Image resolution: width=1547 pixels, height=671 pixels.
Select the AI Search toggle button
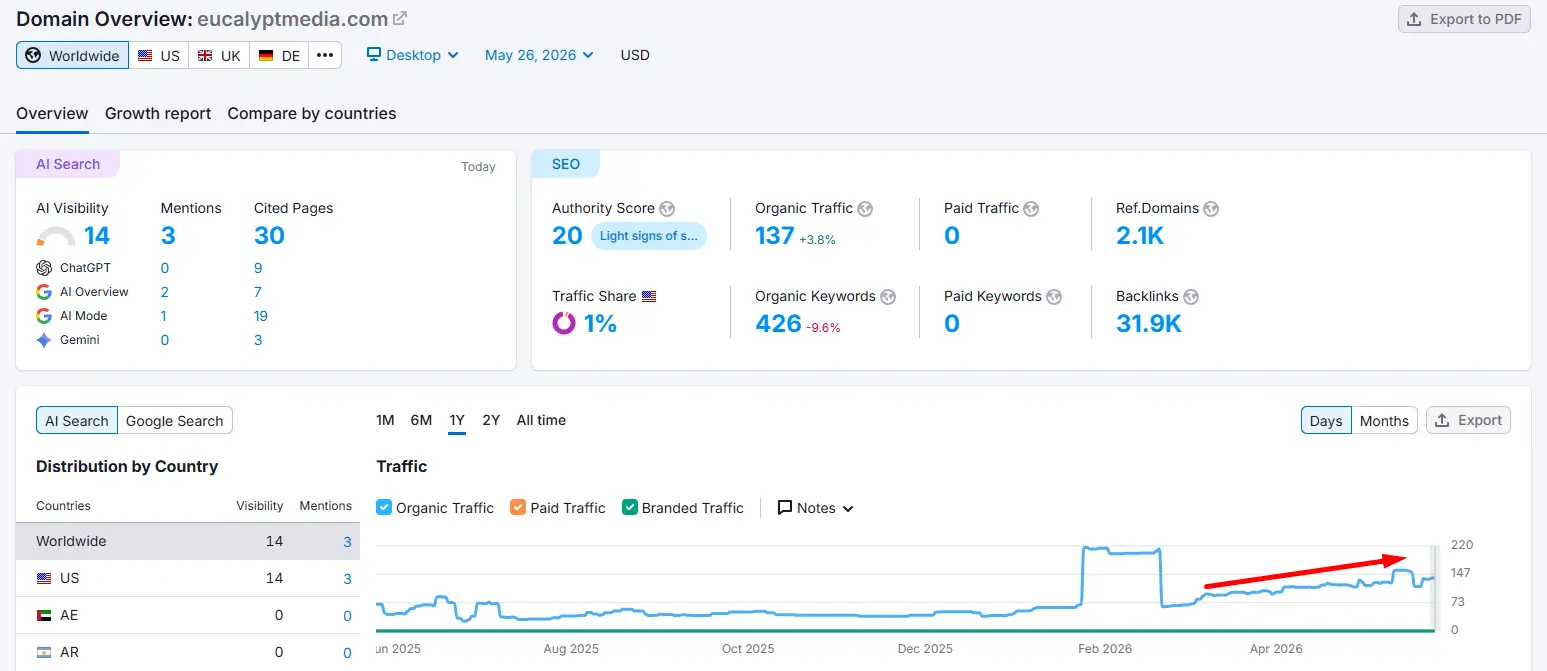coord(77,421)
